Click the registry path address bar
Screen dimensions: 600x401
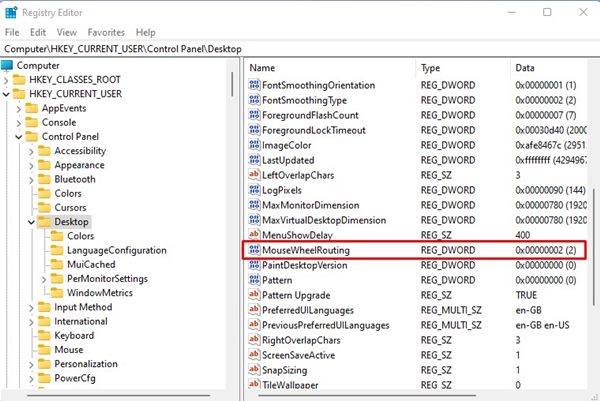pyautogui.click(x=300, y=49)
